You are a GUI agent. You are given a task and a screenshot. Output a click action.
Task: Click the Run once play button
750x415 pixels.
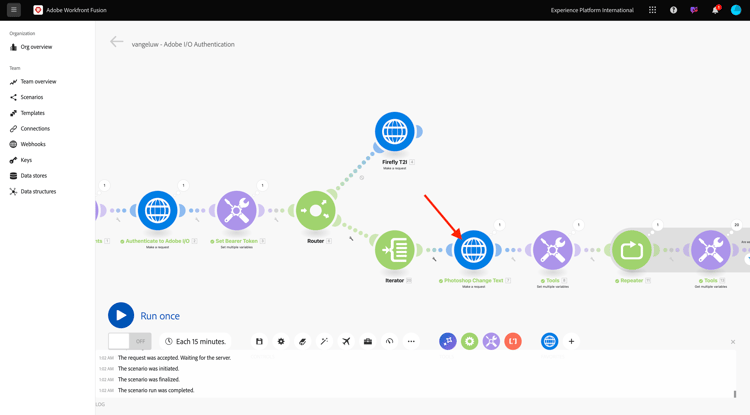(x=121, y=316)
